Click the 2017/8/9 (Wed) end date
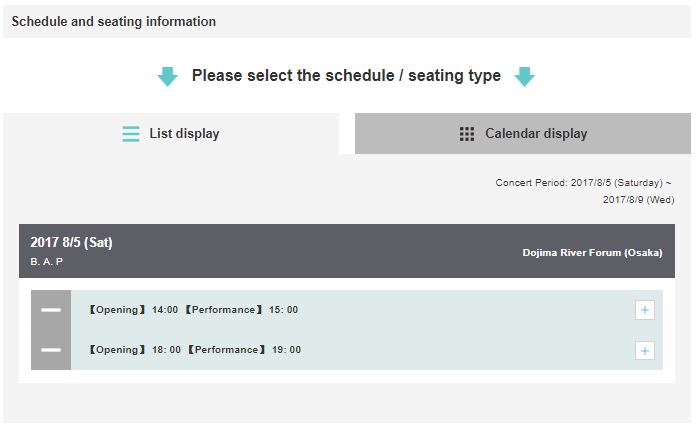Image resolution: width=697 pixels, height=444 pixels. click(638, 200)
